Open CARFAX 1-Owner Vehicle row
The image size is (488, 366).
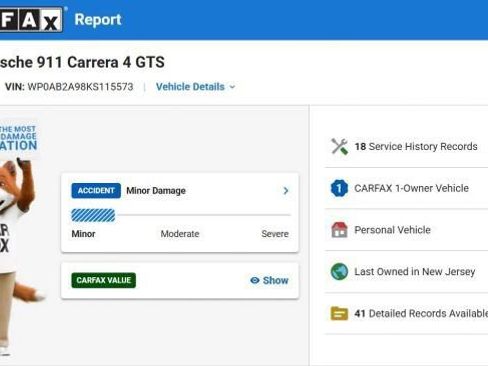(406, 188)
